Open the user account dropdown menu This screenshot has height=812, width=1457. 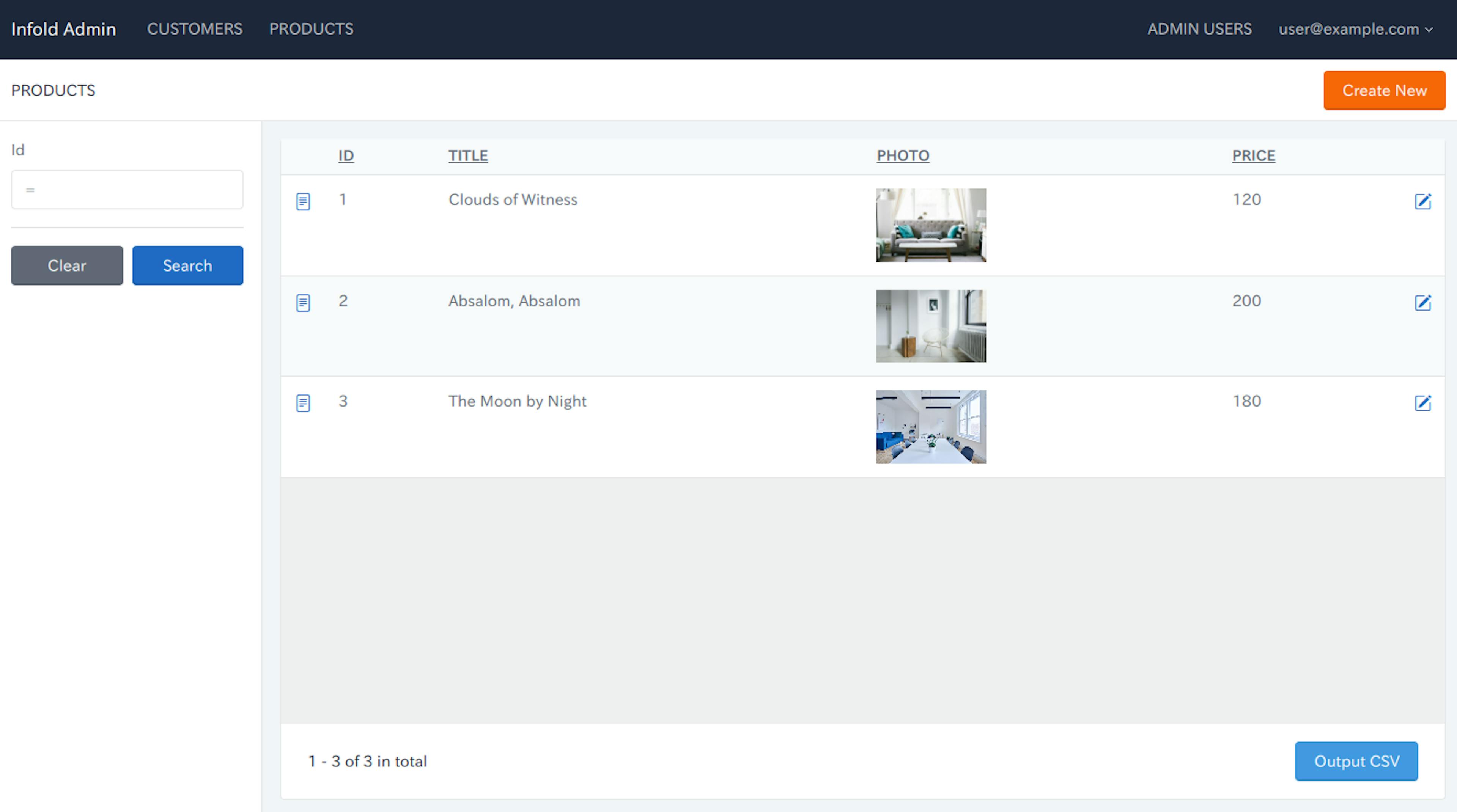point(1355,28)
